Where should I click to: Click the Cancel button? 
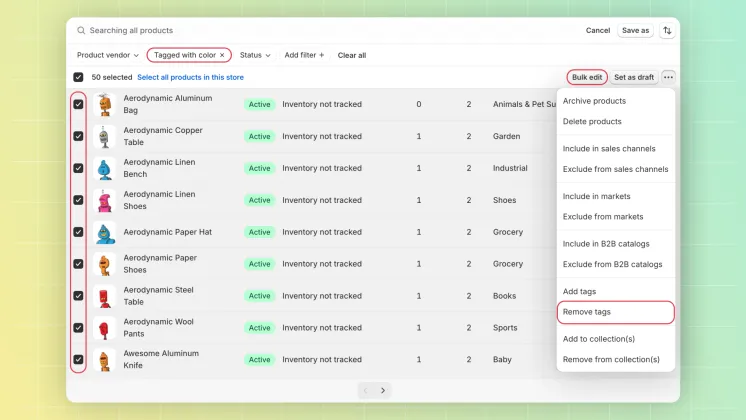click(598, 30)
